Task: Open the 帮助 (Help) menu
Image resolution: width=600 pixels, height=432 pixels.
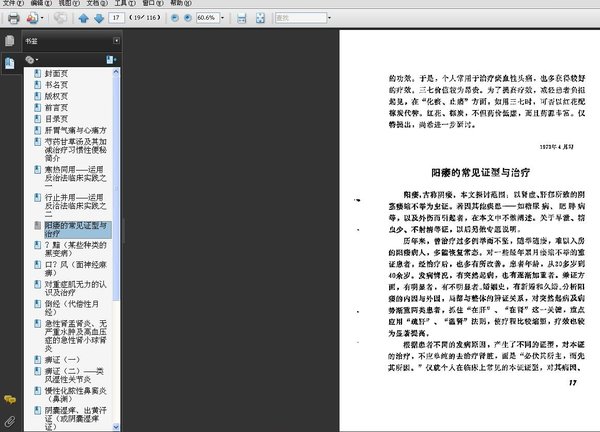Action: click(181, 3)
